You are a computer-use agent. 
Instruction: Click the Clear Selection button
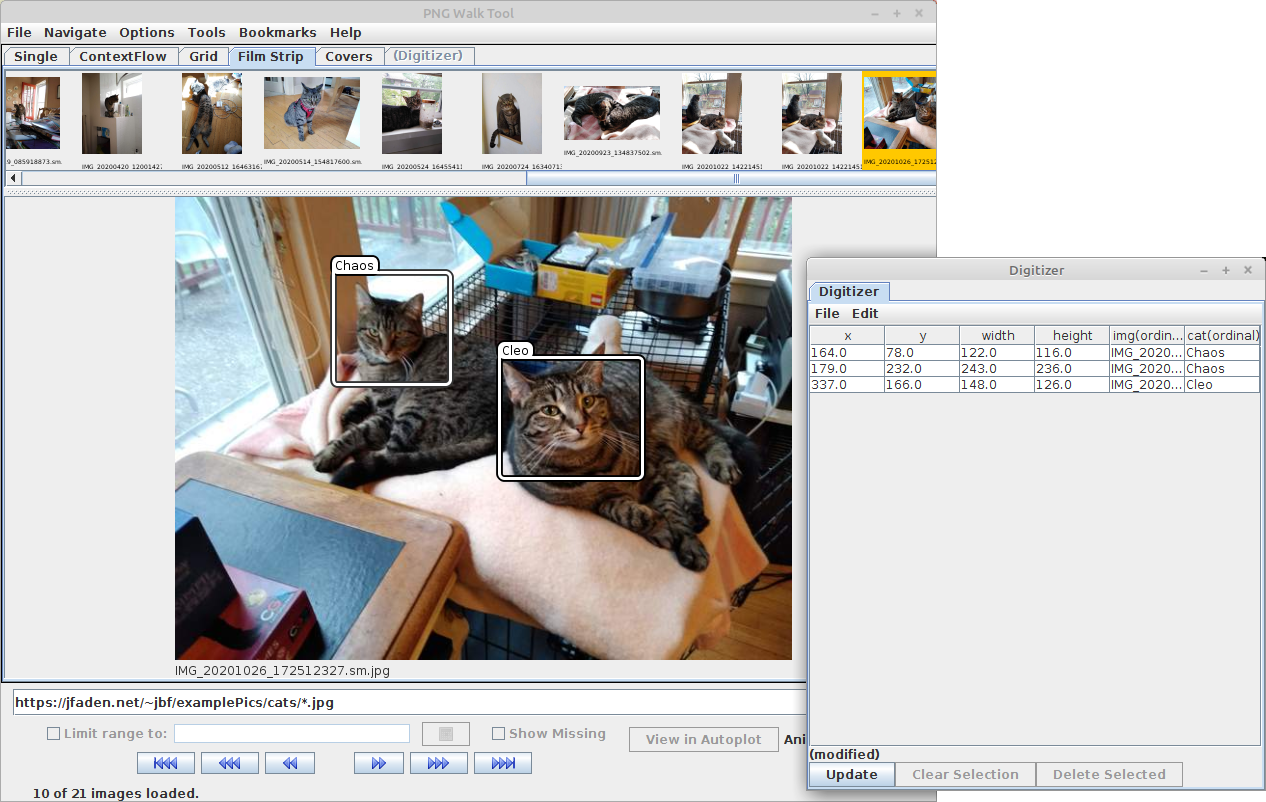[x=965, y=775]
